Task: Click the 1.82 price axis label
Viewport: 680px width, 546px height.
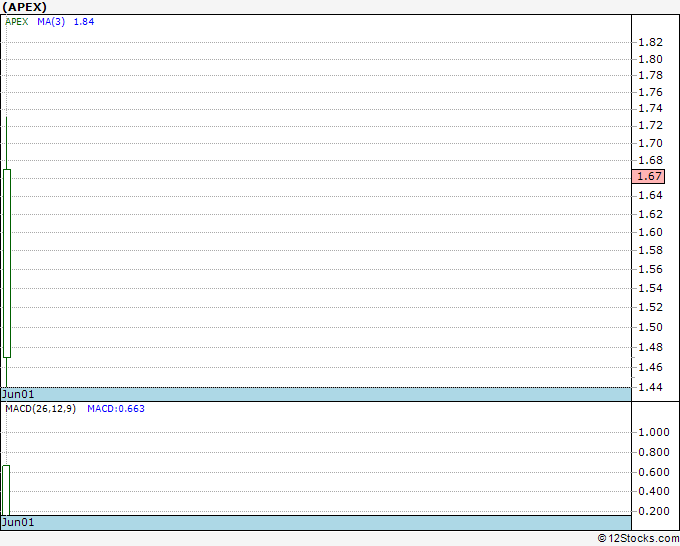Action: click(651, 42)
